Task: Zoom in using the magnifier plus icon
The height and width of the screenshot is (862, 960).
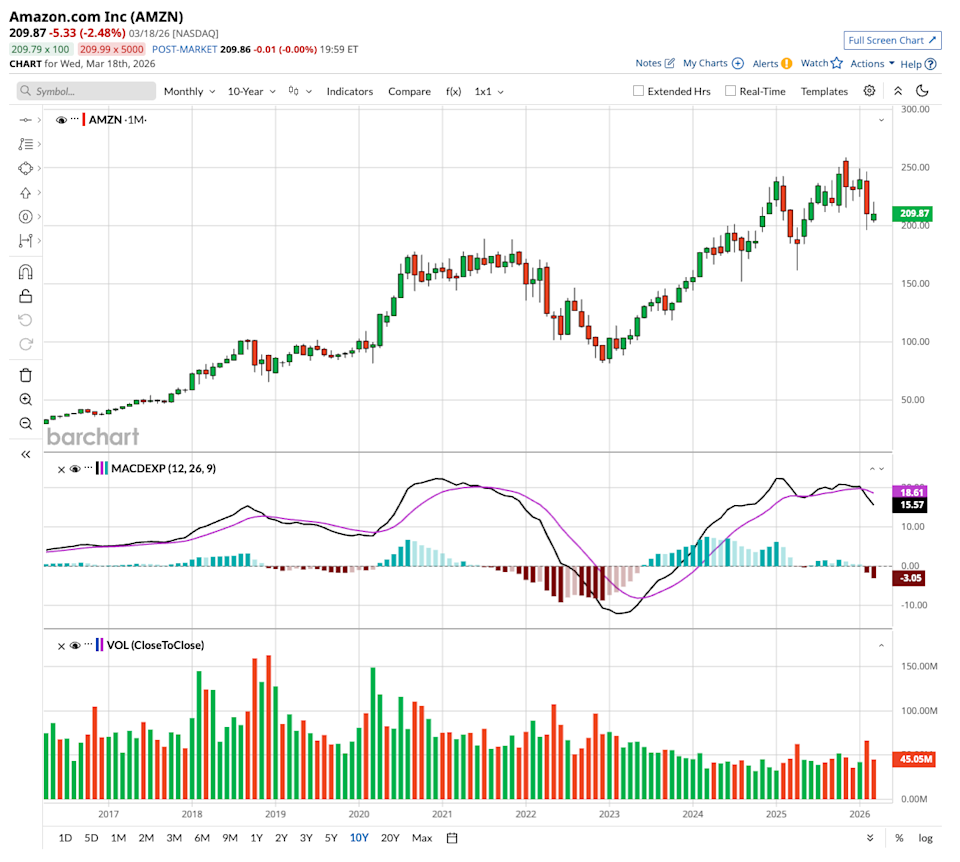Action: point(26,399)
